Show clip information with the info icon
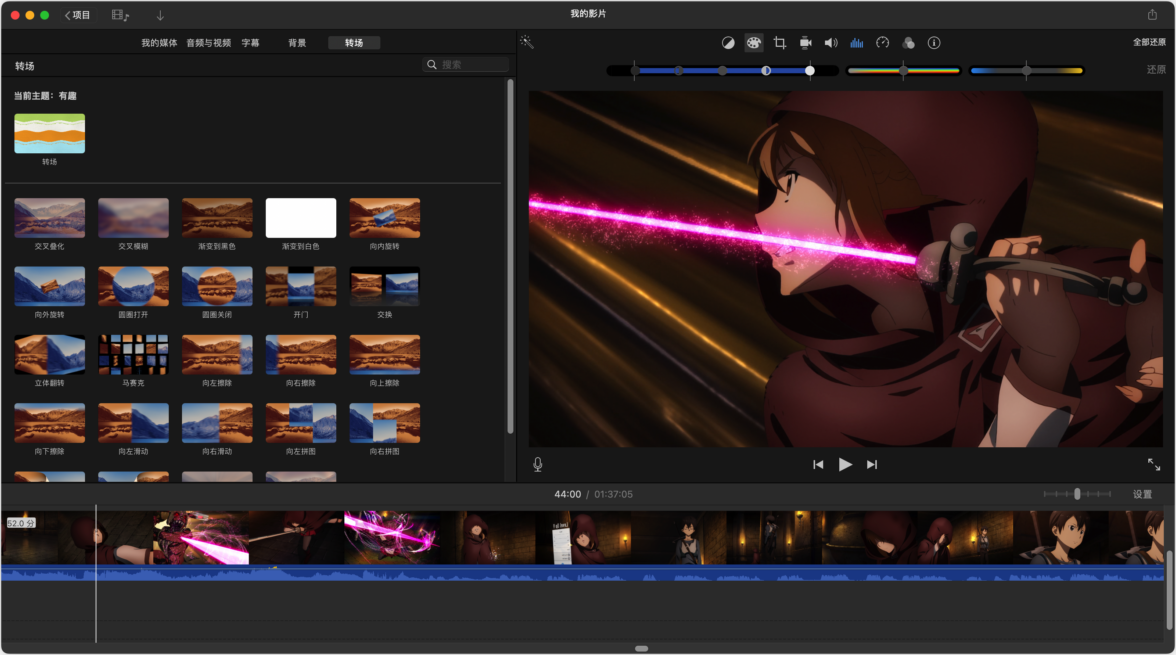1176x655 pixels. (x=934, y=43)
